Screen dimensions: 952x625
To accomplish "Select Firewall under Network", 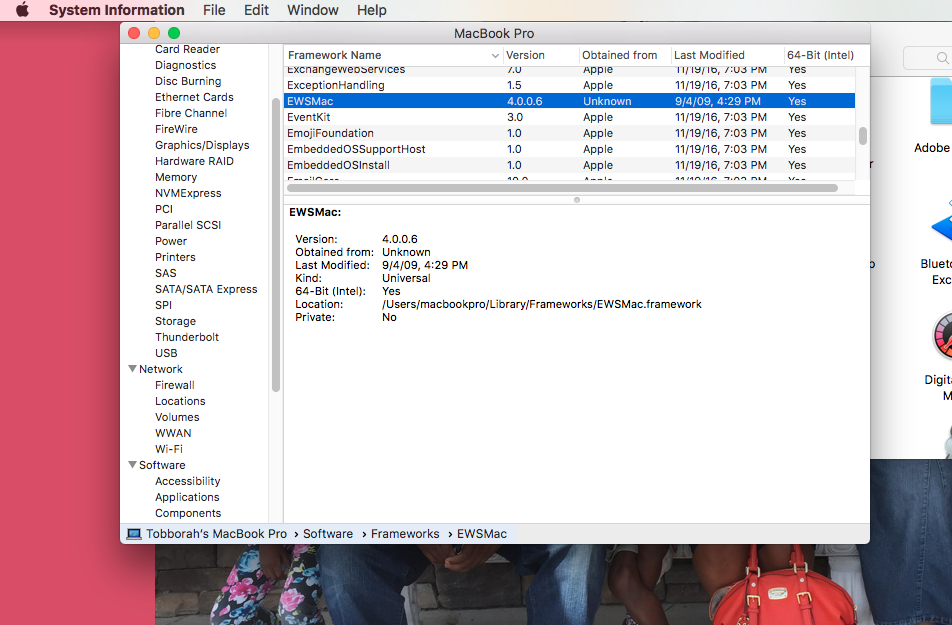I will pos(174,385).
